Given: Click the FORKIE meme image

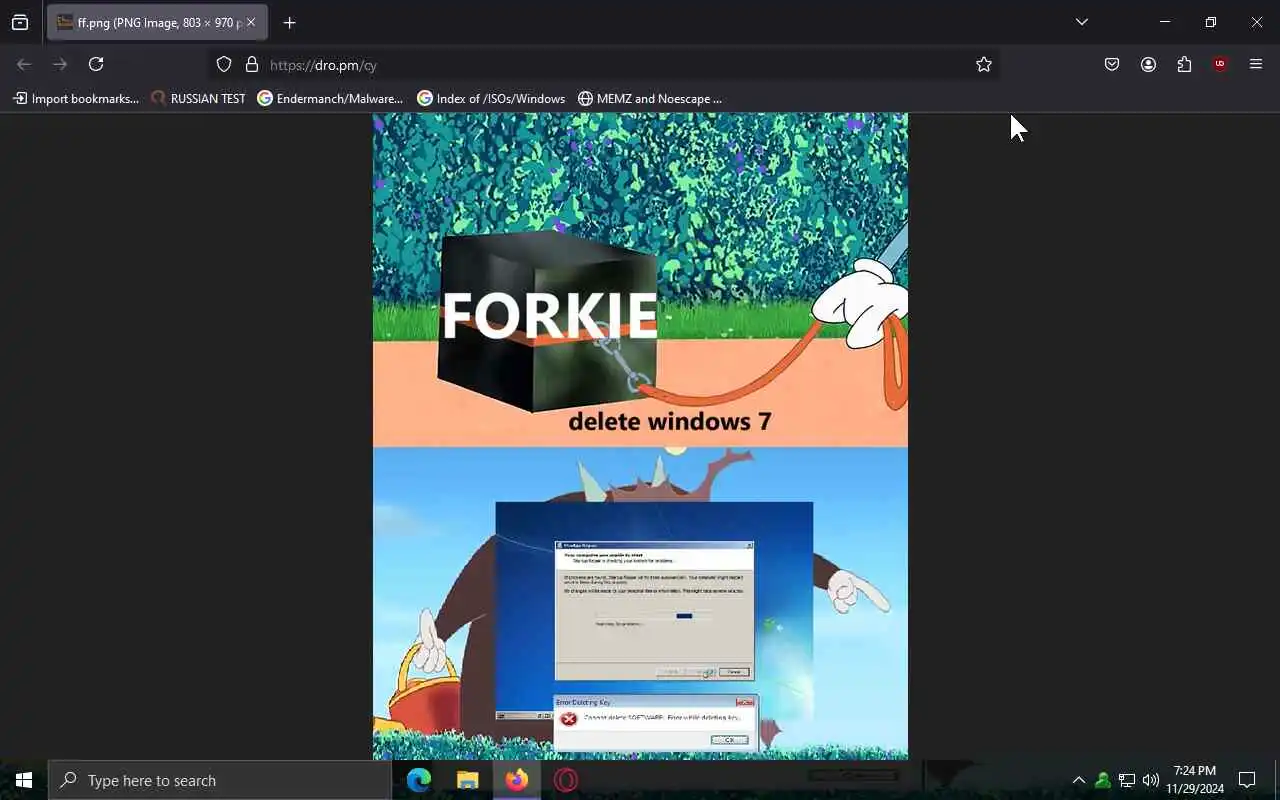Looking at the screenshot, I should (x=640, y=436).
